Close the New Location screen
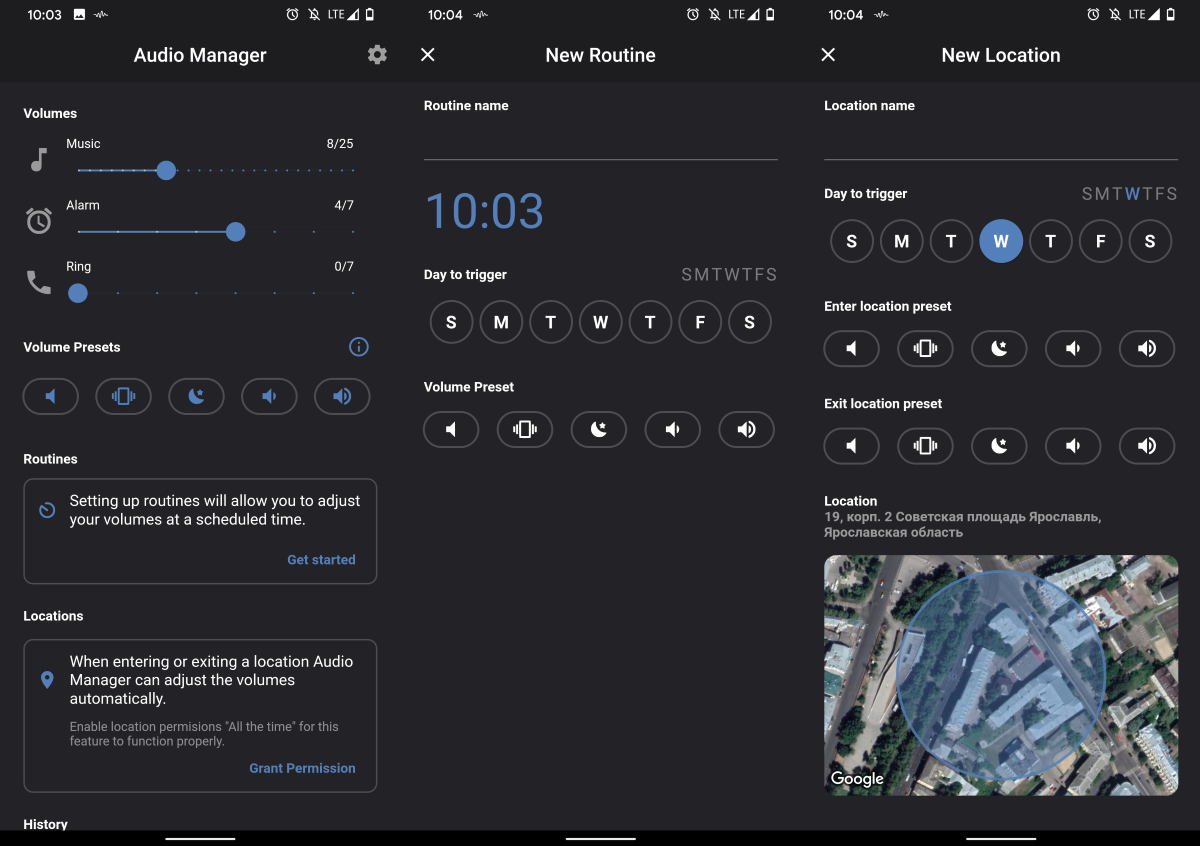The image size is (1200, 846). 828,55
